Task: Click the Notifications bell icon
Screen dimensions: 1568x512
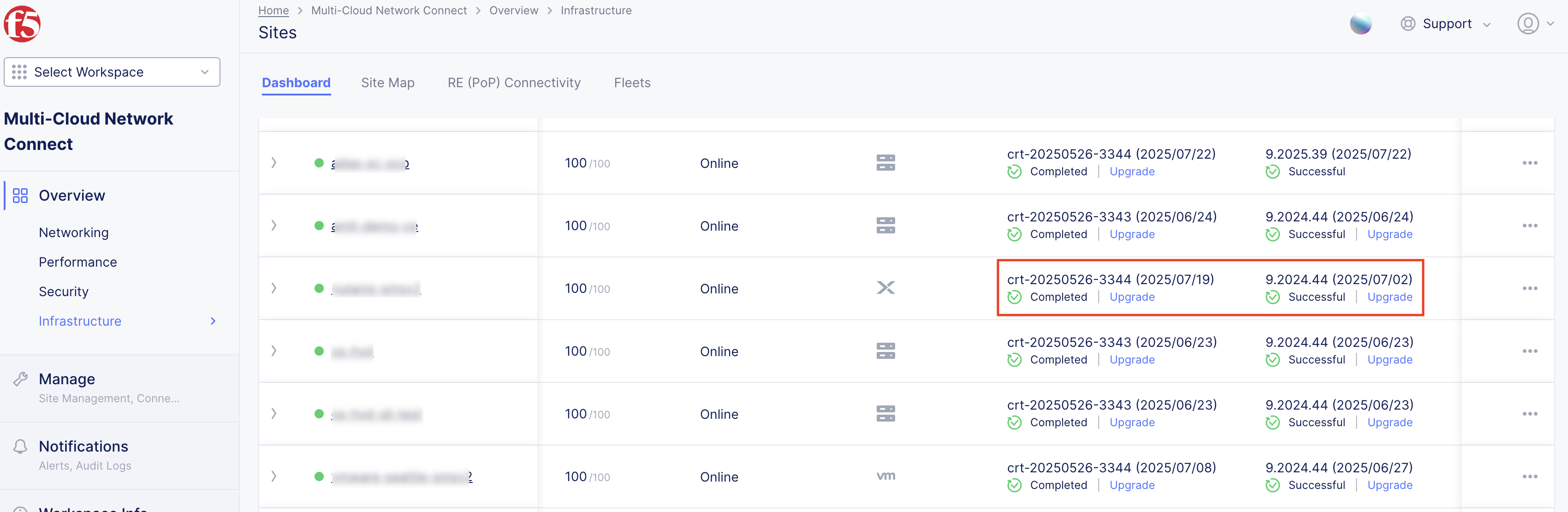Action: pos(20,446)
